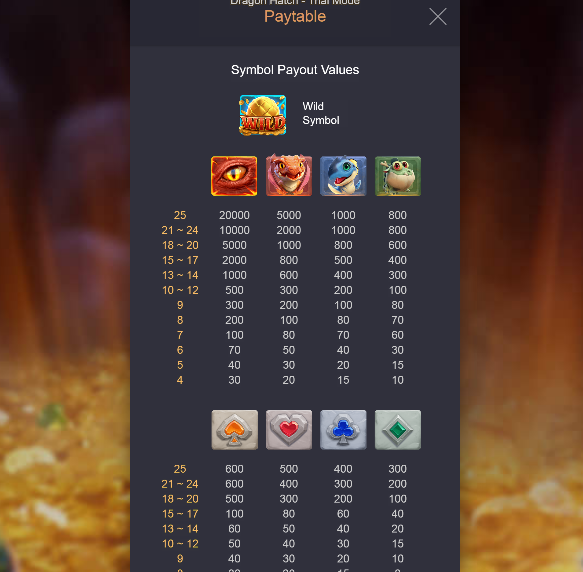The image size is (583, 572).
Task: Click the Paytable title heading
Action: [x=295, y=17]
